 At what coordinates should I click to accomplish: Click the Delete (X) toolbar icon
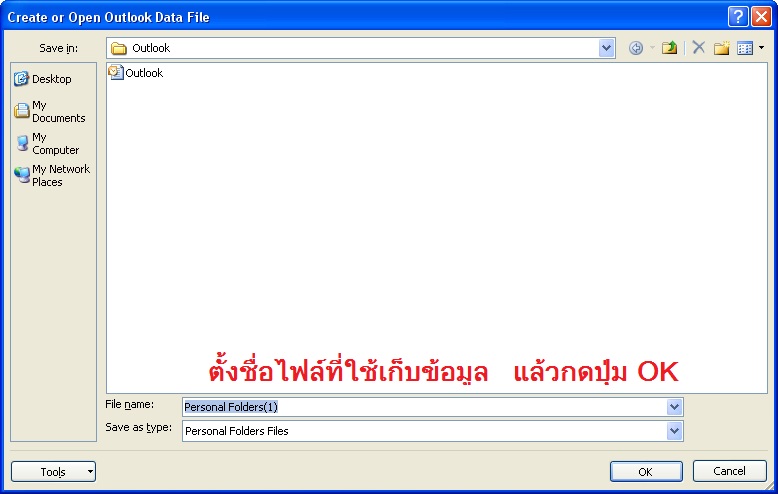tap(699, 48)
